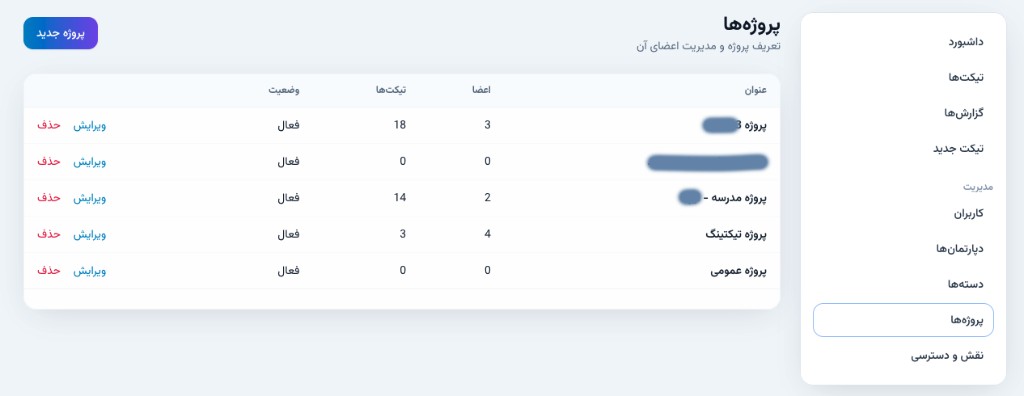Edit the پروژه مدرسه row
1024x396 pixels.
(89, 197)
